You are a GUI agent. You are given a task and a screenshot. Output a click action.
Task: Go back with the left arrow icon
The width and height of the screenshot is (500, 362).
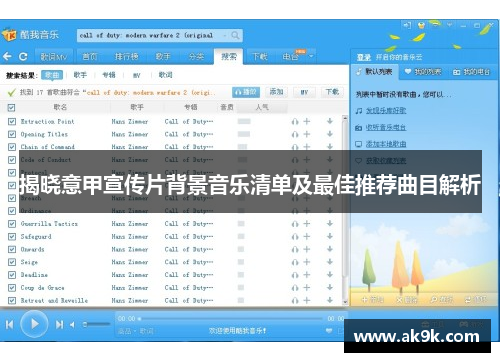click(x=7, y=56)
